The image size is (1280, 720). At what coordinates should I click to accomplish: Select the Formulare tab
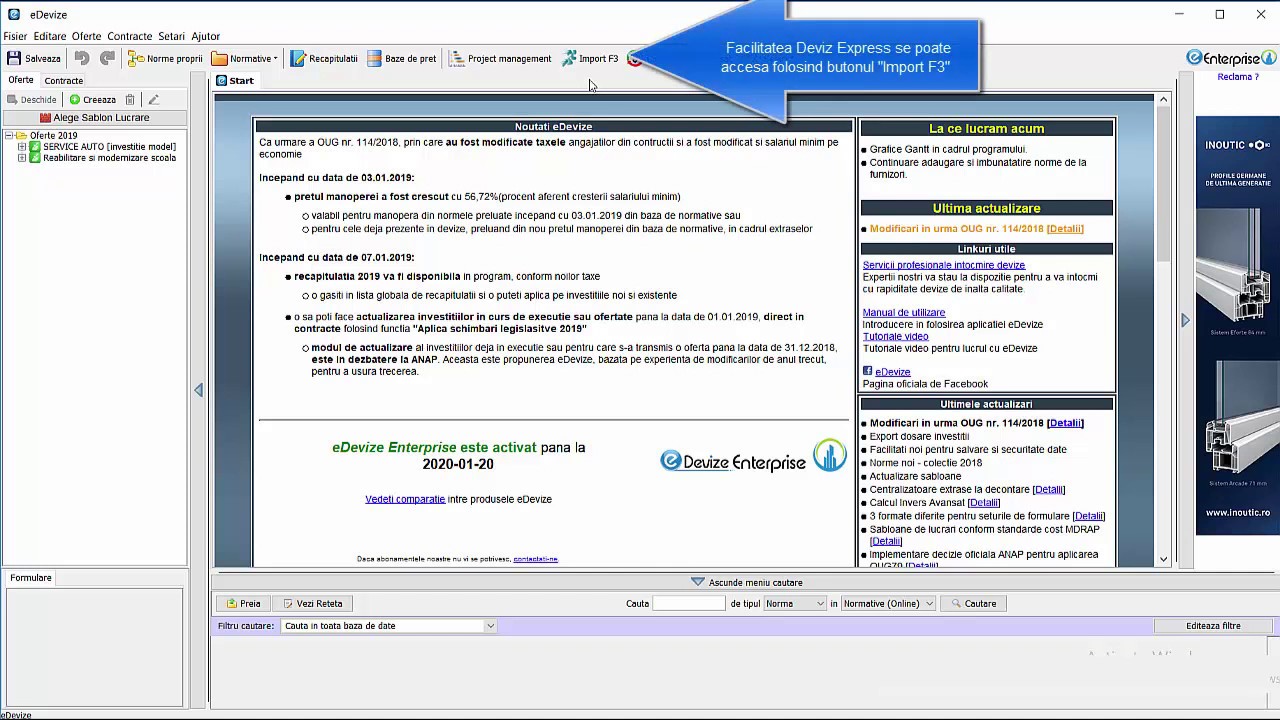pyautogui.click(x=31, y=578)
